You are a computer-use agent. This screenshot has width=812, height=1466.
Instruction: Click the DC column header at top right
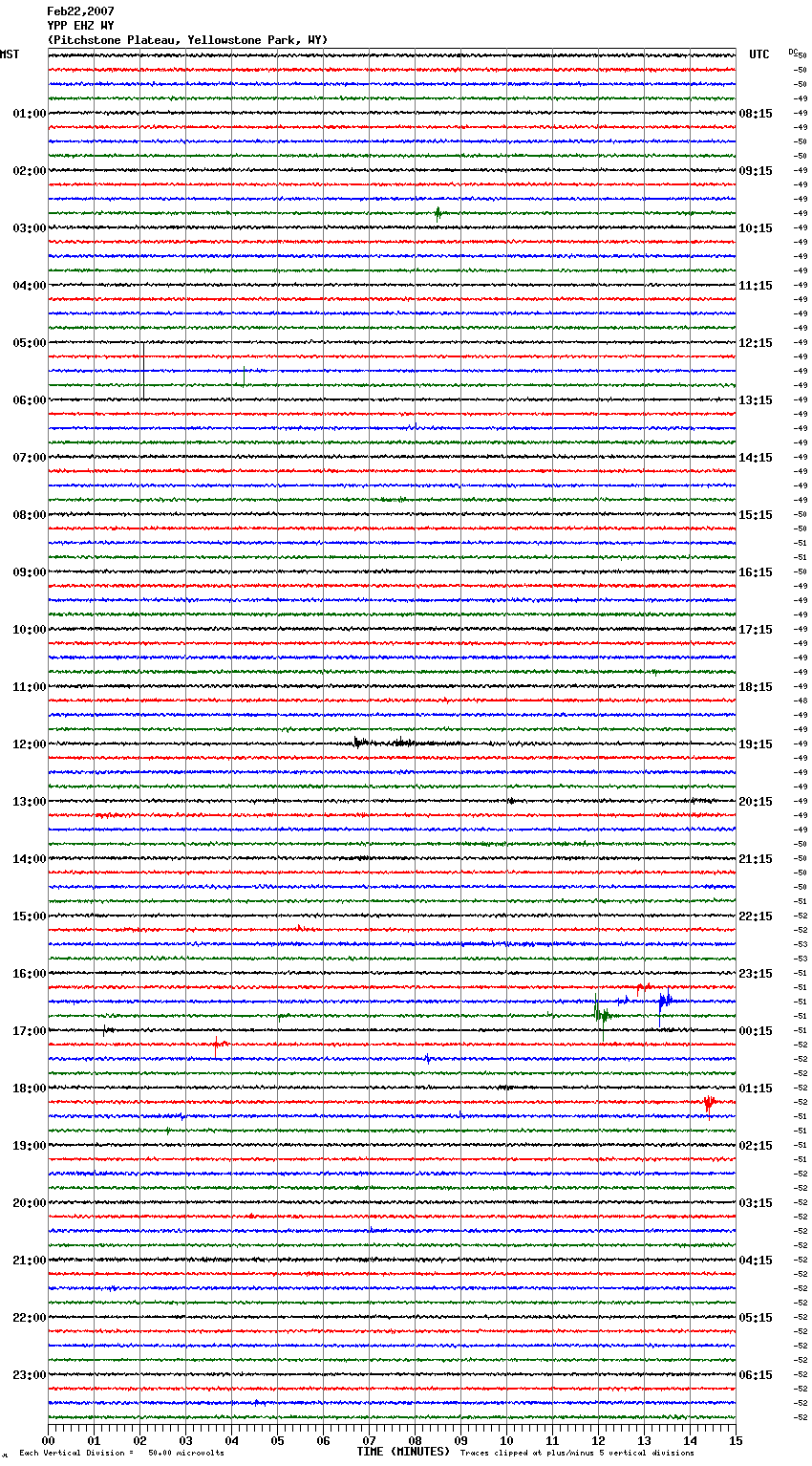(x=793, y=52)
